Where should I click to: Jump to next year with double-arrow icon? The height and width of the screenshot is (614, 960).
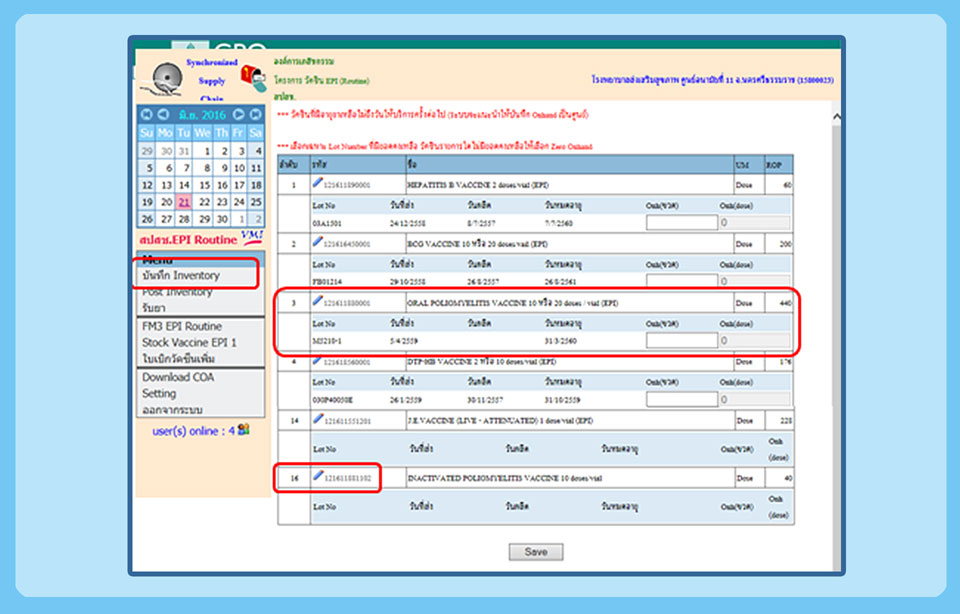pyautogui.click(x=254, y=115)
